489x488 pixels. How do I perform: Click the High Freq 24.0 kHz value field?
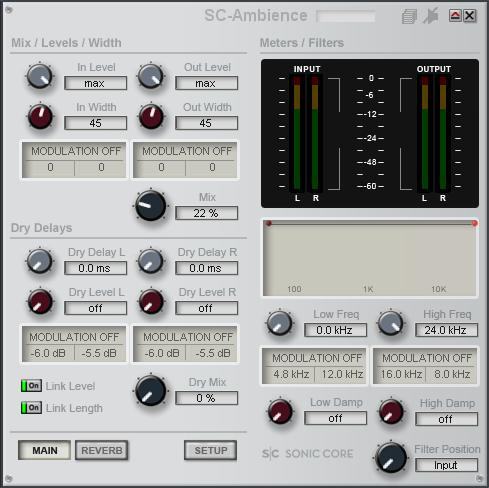[446, 330]
